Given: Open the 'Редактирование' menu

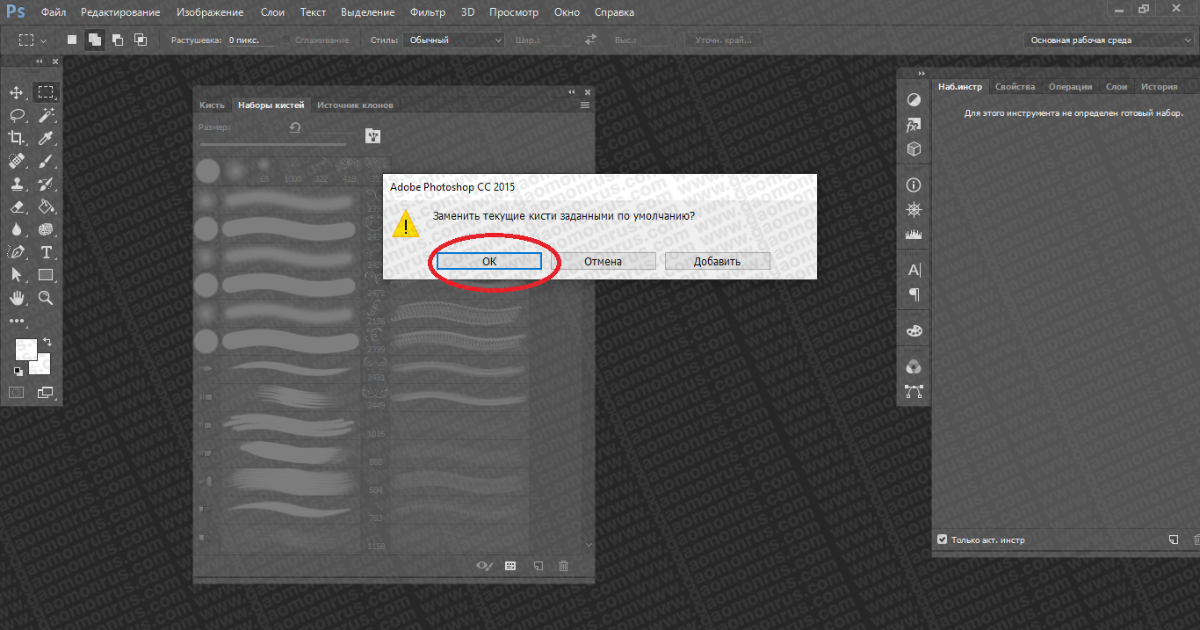Looking at the screenshot, I should [121, 13].
